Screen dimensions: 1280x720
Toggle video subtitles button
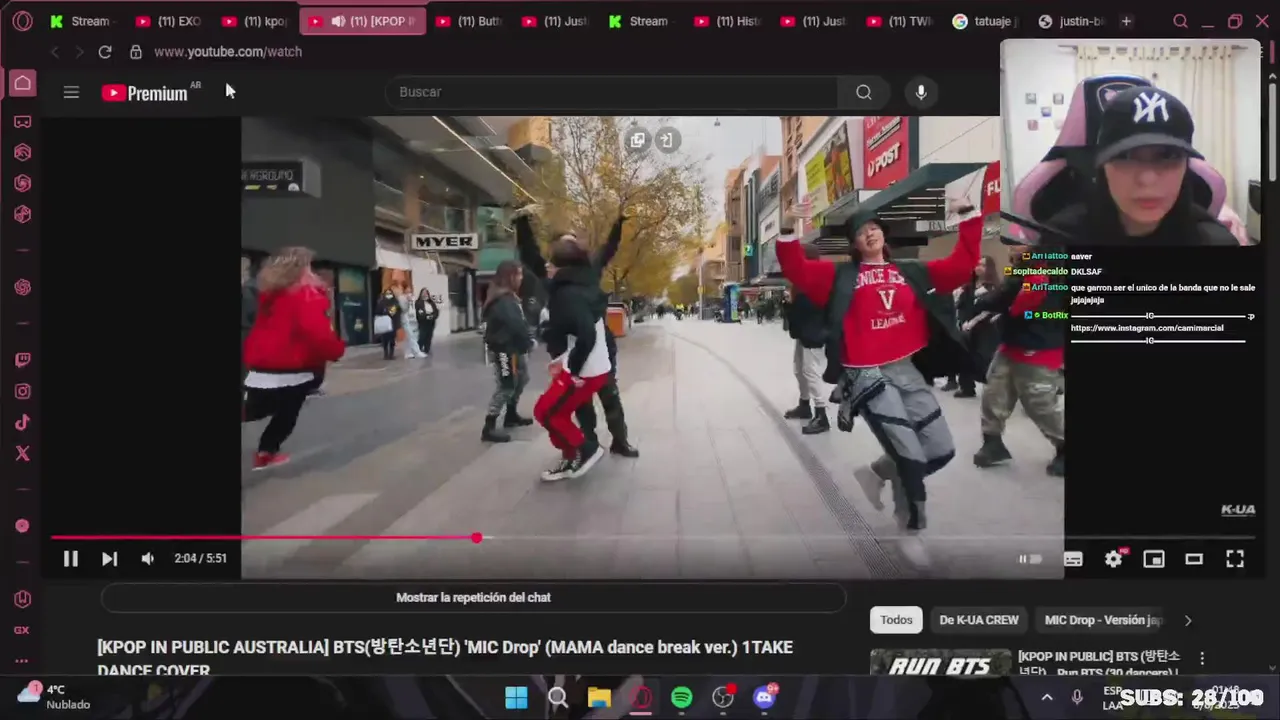pyautogui.click(x=1073, y=559)
